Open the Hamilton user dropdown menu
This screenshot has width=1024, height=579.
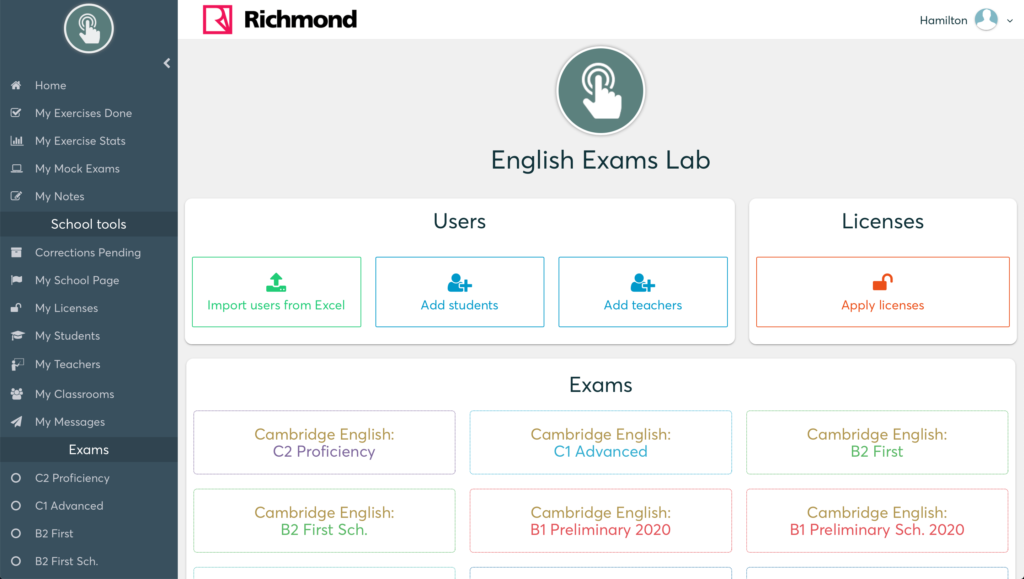click(x=1010, y=21)
